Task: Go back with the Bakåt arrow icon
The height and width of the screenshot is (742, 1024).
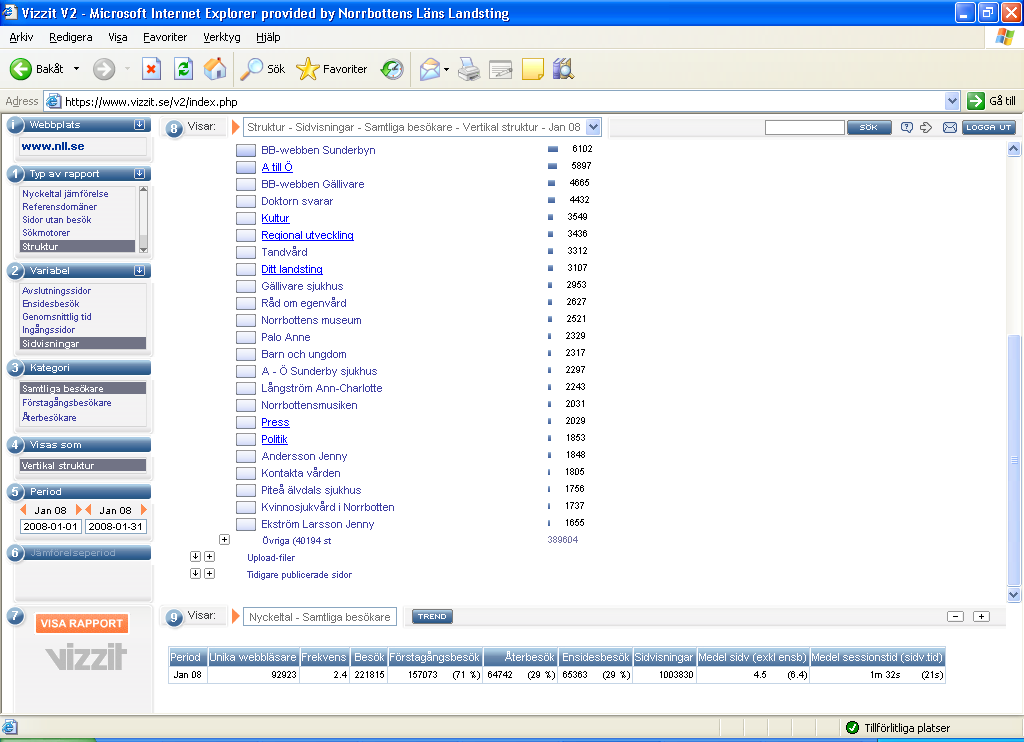Action: [x=20, y=69]
